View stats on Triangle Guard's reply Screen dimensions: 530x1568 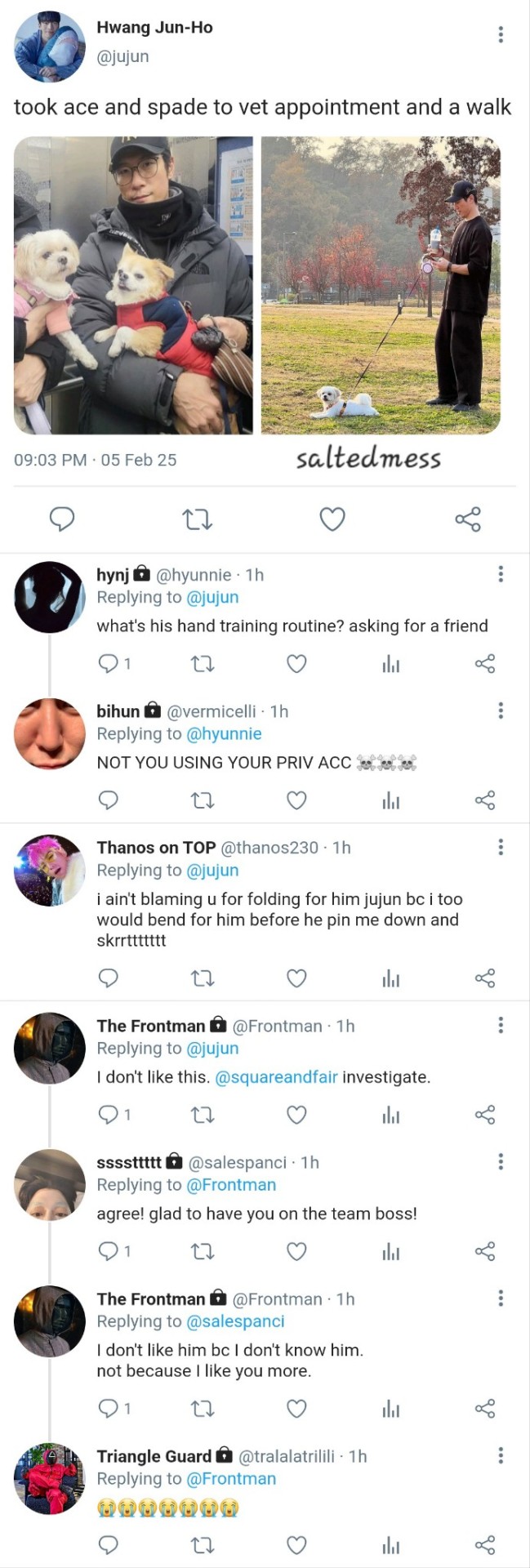coord(391,1545)
